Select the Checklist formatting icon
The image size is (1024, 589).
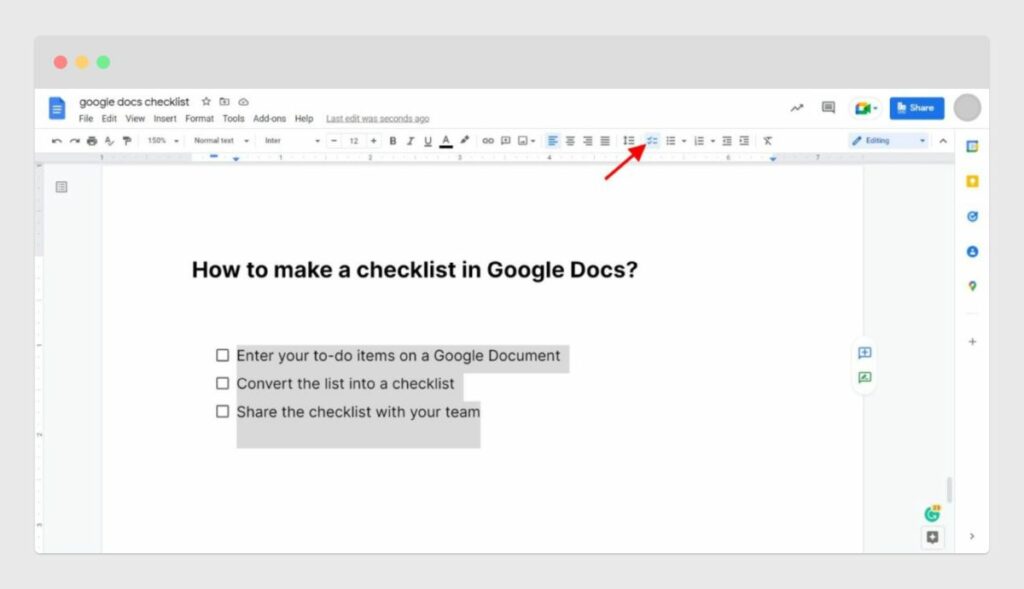click(651, 140)
